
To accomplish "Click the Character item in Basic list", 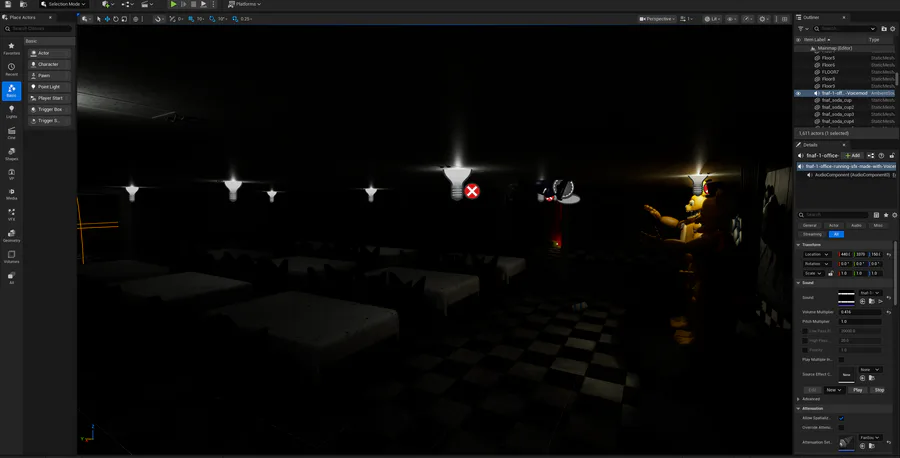I will point(49,64).
